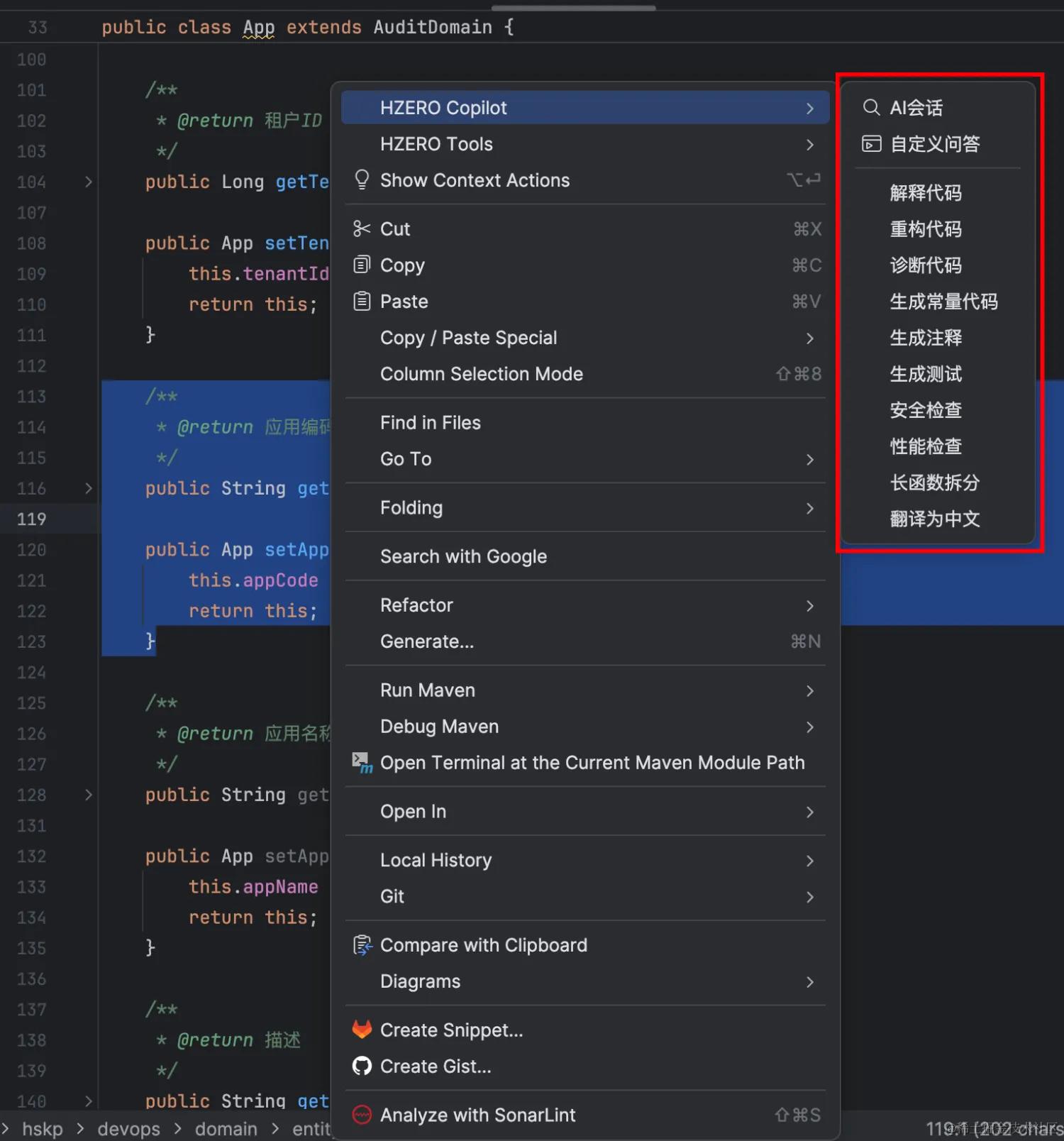
Task: Expand the Folding submenu arrow
Action: (x=810, y=509)
